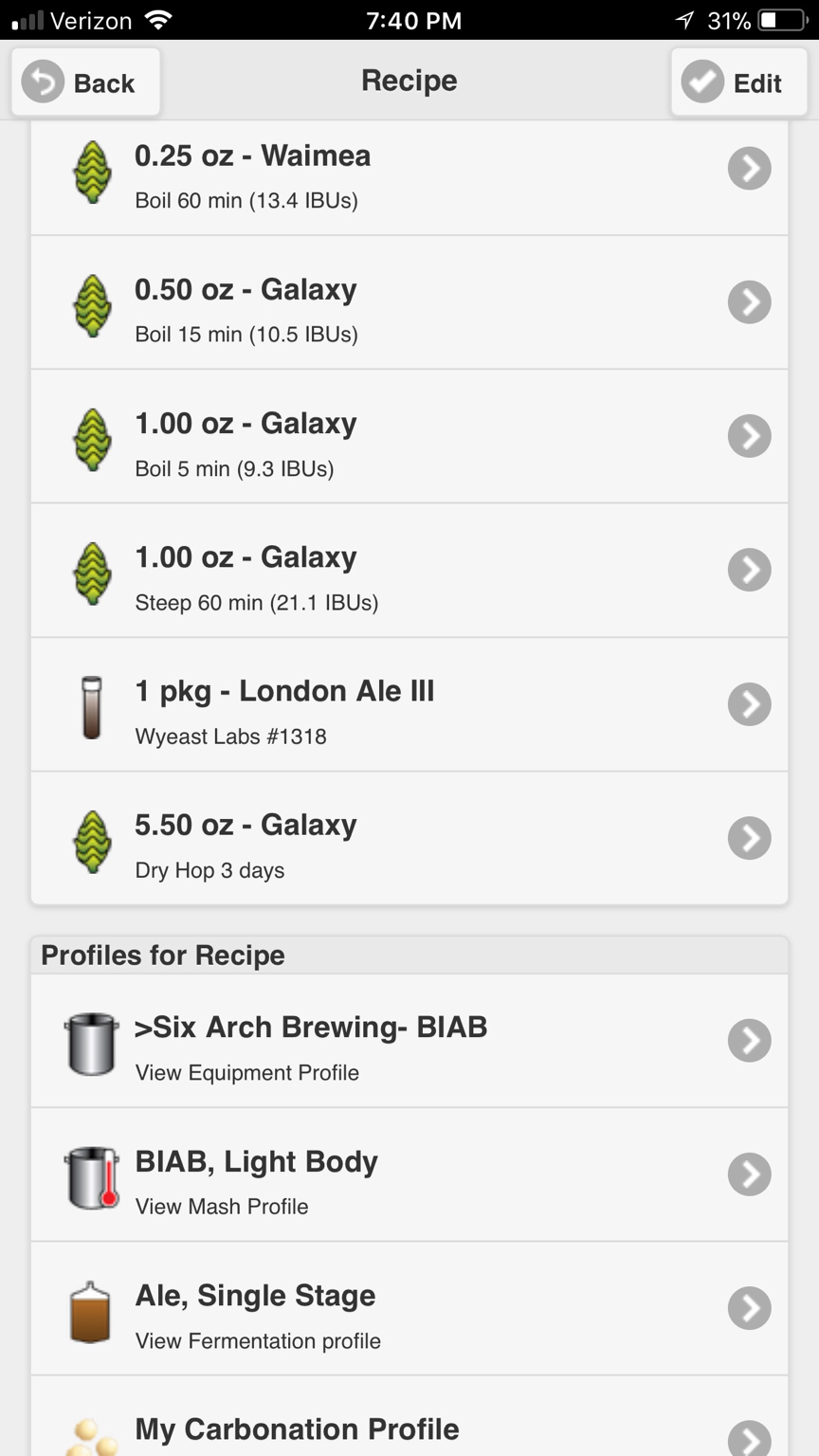The width and height of the screenshot is (819, 1456).
Task: Tap the hop icon for 0.50 oz Galaxy
Action: (92, 305)
